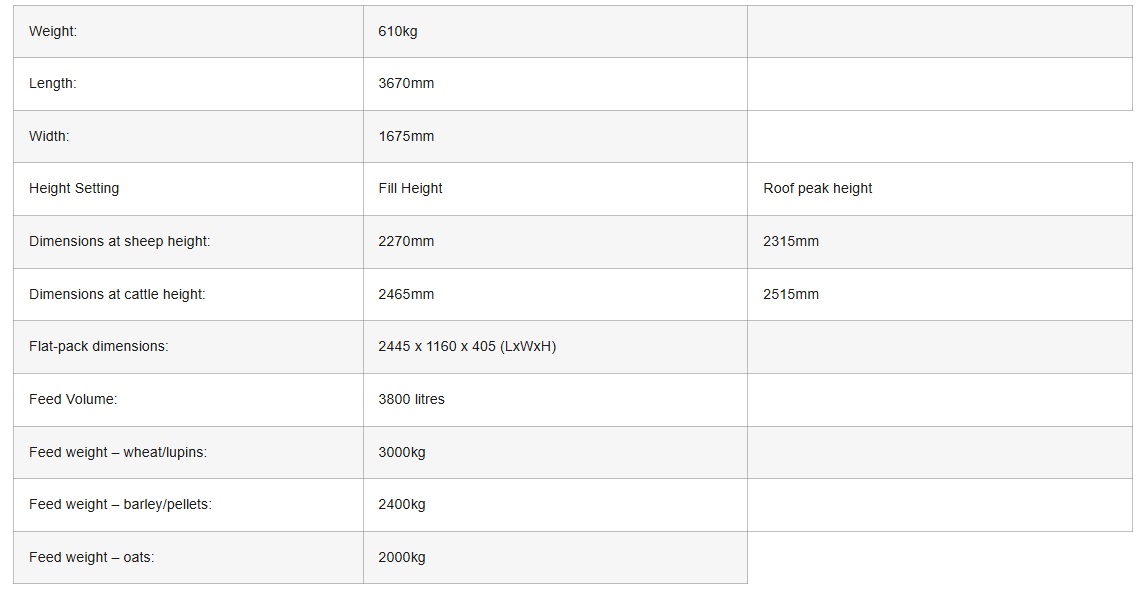Select the 2270mm sheep fill height
Image resolution: width=1147 pixels, height=597 pixels.
(406, 241)
